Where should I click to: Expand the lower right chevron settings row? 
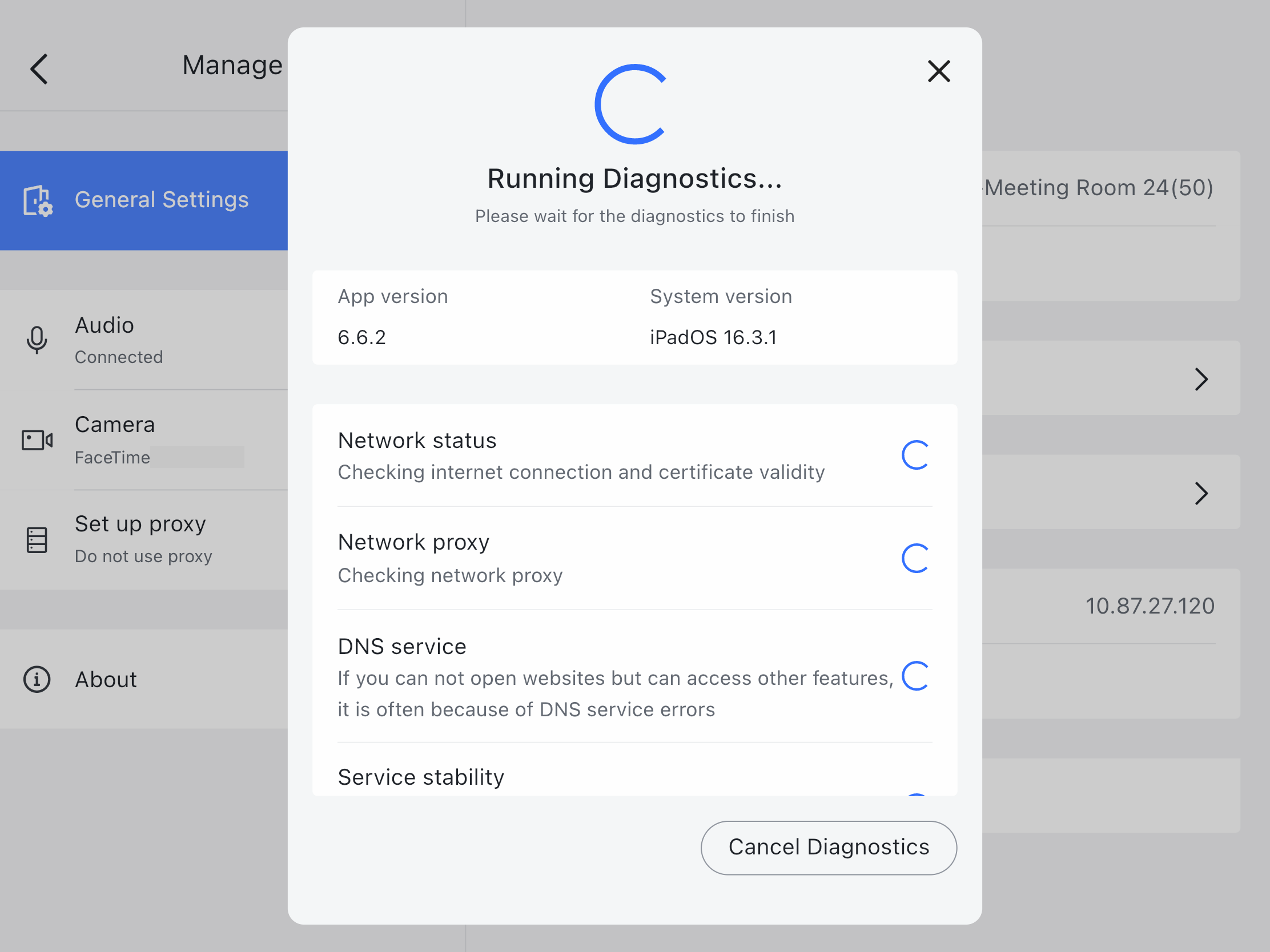[1201, 493]
